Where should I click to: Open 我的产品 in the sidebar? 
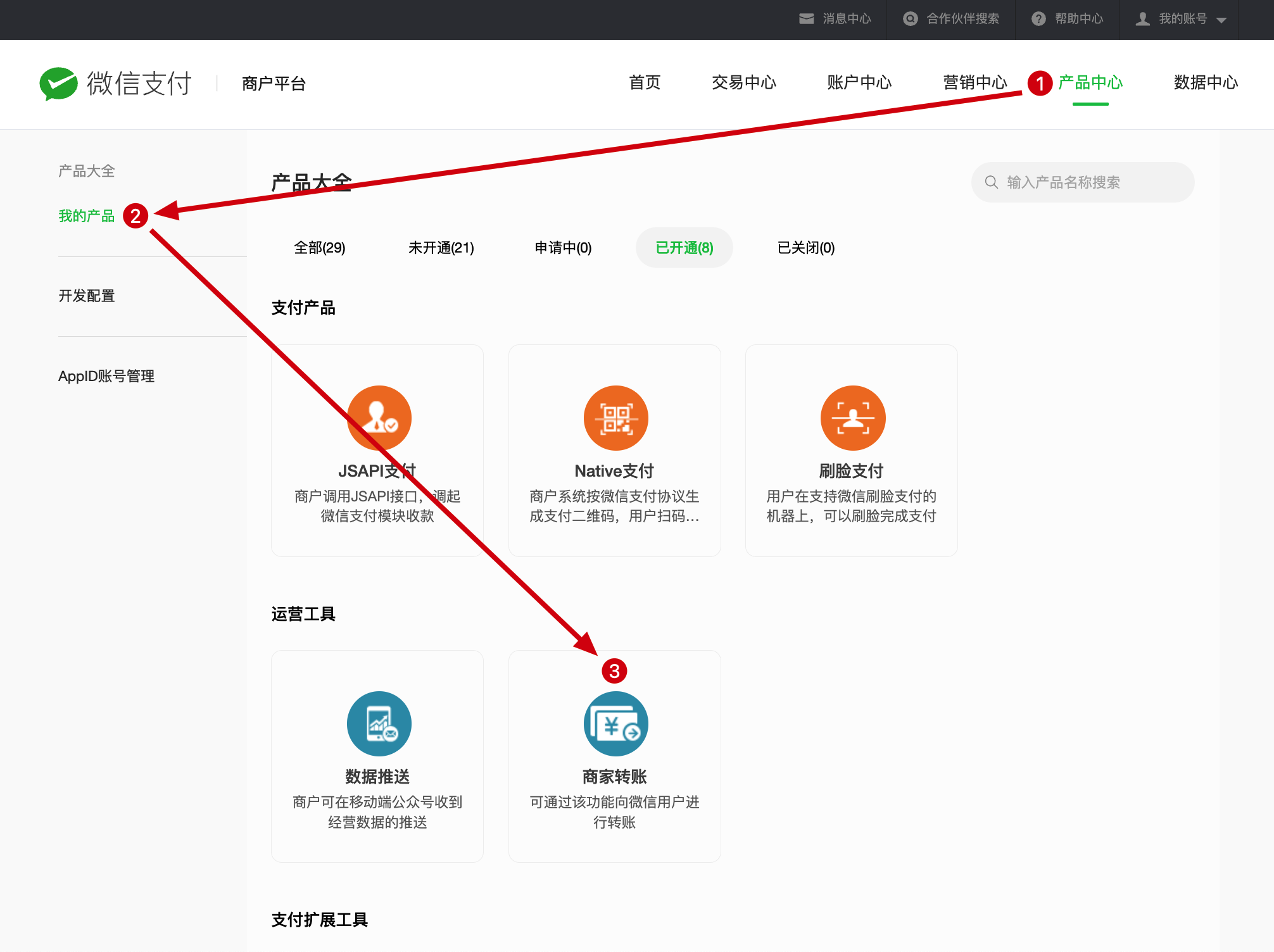pos(87,216)
